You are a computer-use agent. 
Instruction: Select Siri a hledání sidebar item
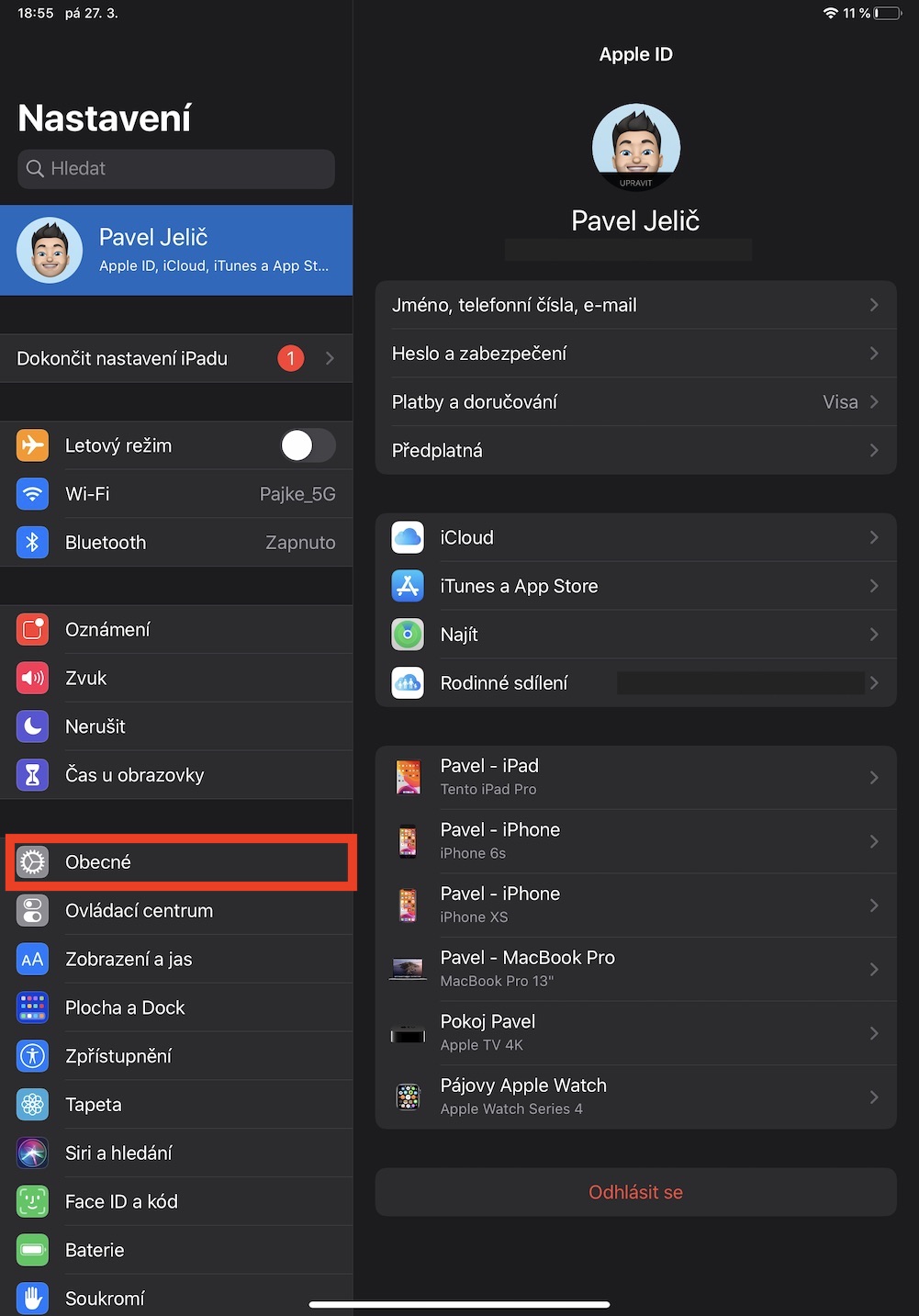[176, 1153]
